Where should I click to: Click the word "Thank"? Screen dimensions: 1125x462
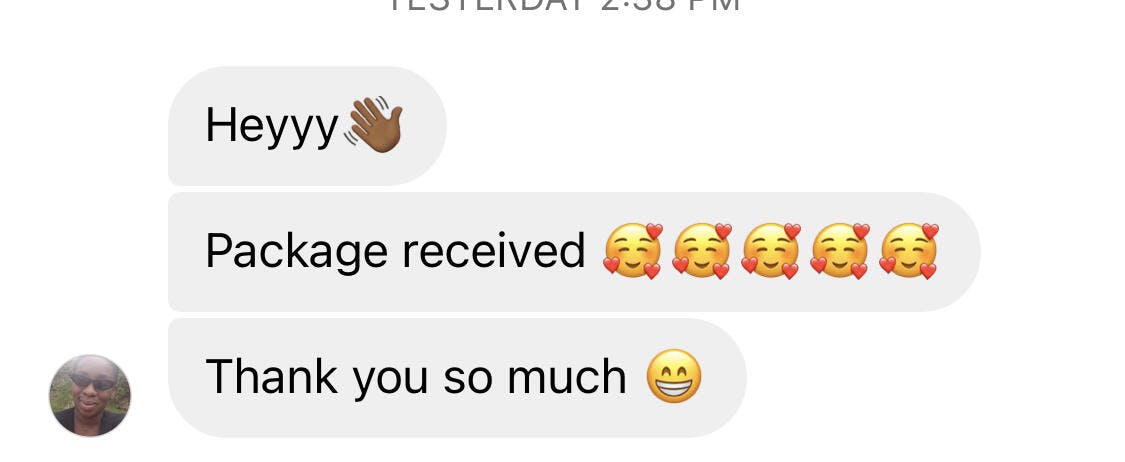tap(272, 376)
